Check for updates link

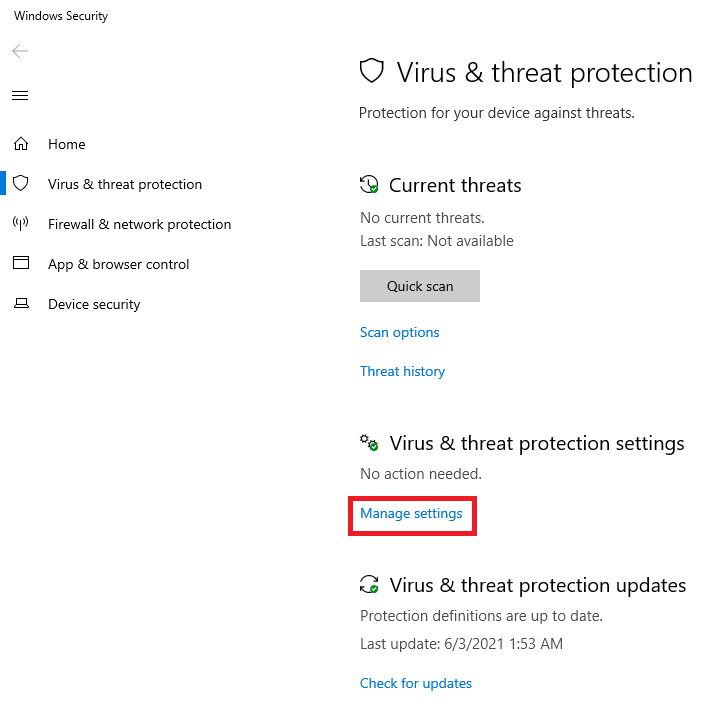[x=416, y=683]
